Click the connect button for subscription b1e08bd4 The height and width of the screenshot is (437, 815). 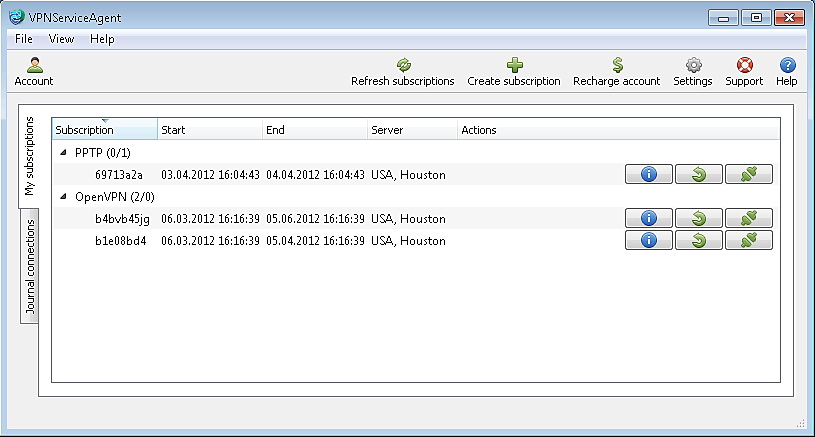pyautogui.click(x=749, y=240)
